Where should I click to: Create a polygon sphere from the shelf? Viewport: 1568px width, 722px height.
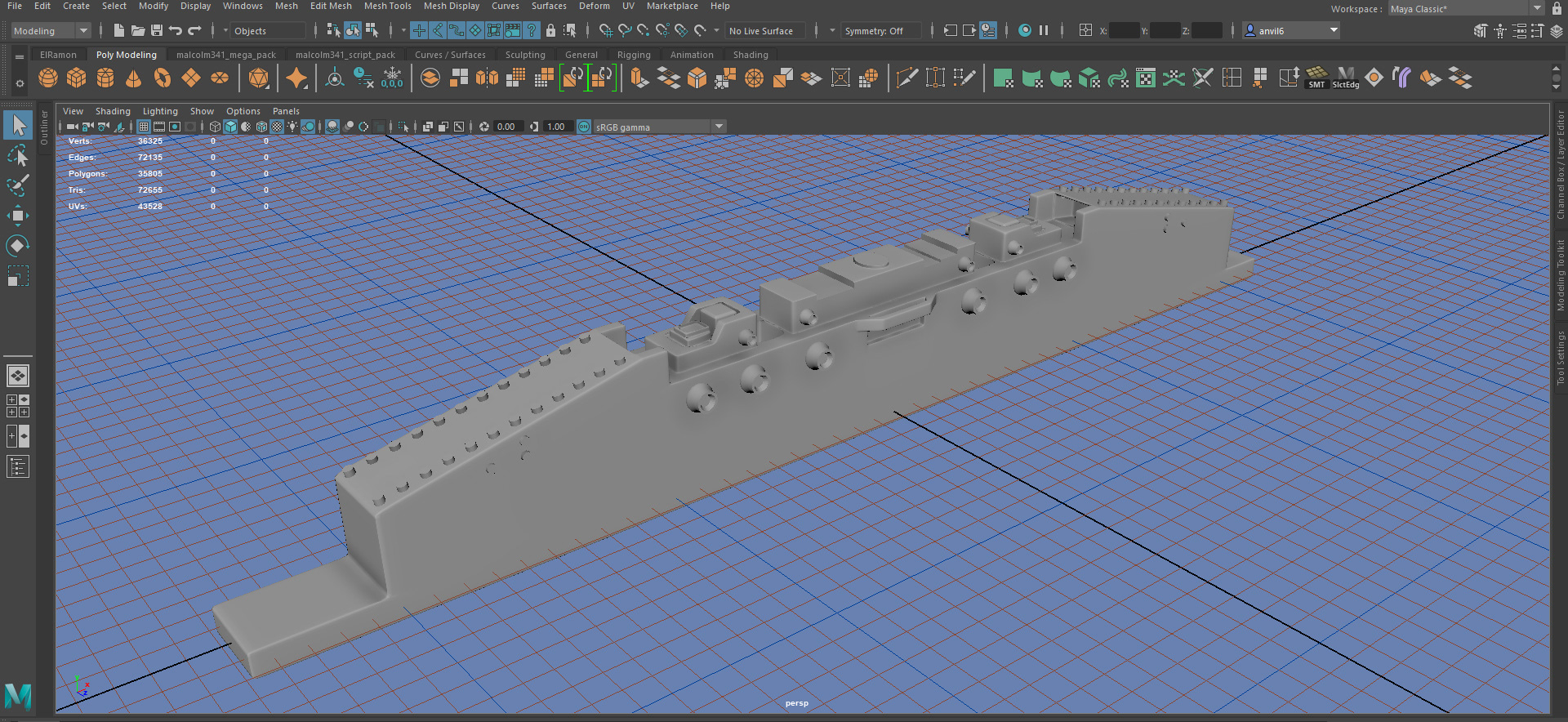48,78
